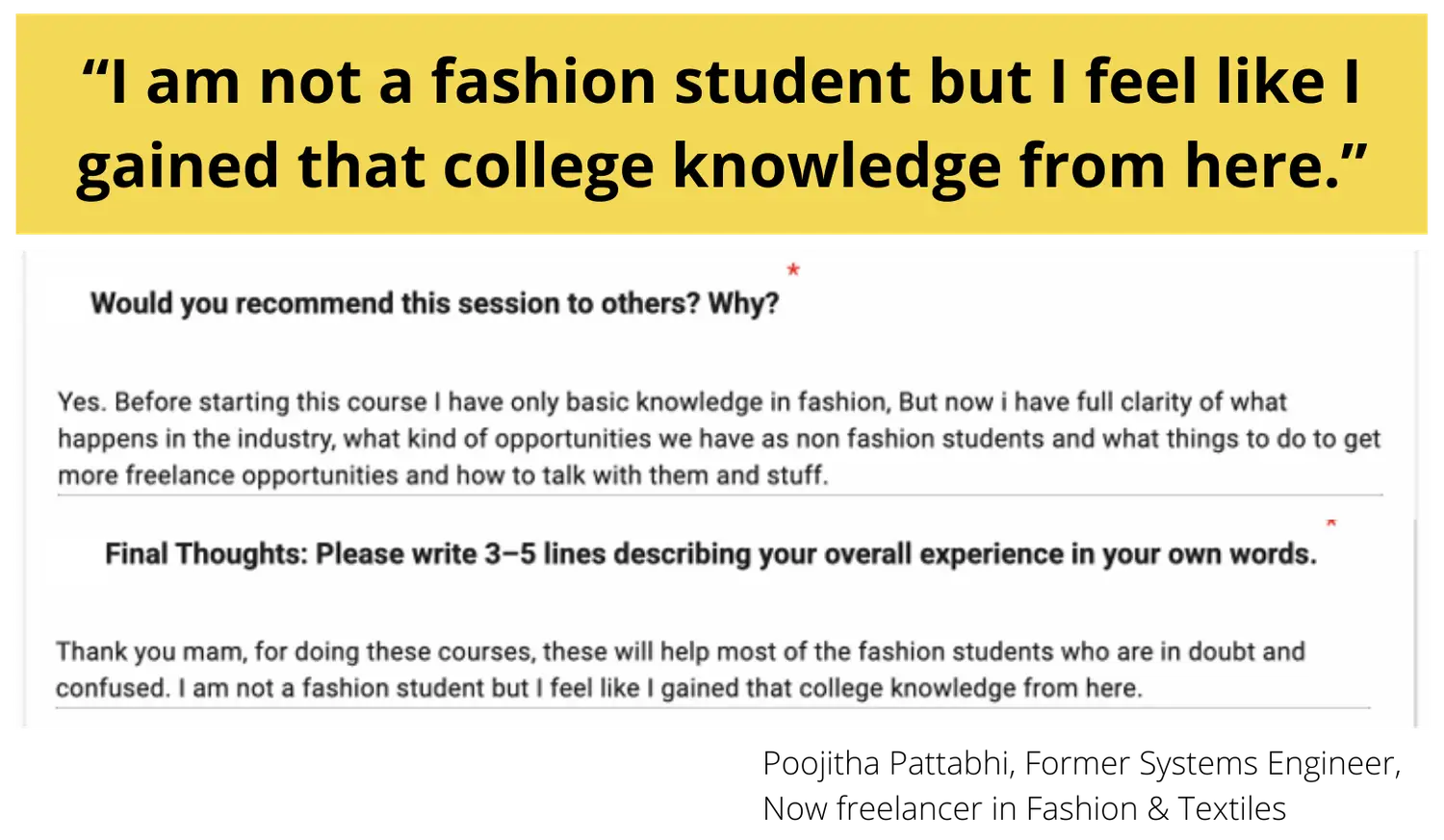Click the underline below the recommend answer
This screenshot has width=1444, height=840.
pos(720,496)
